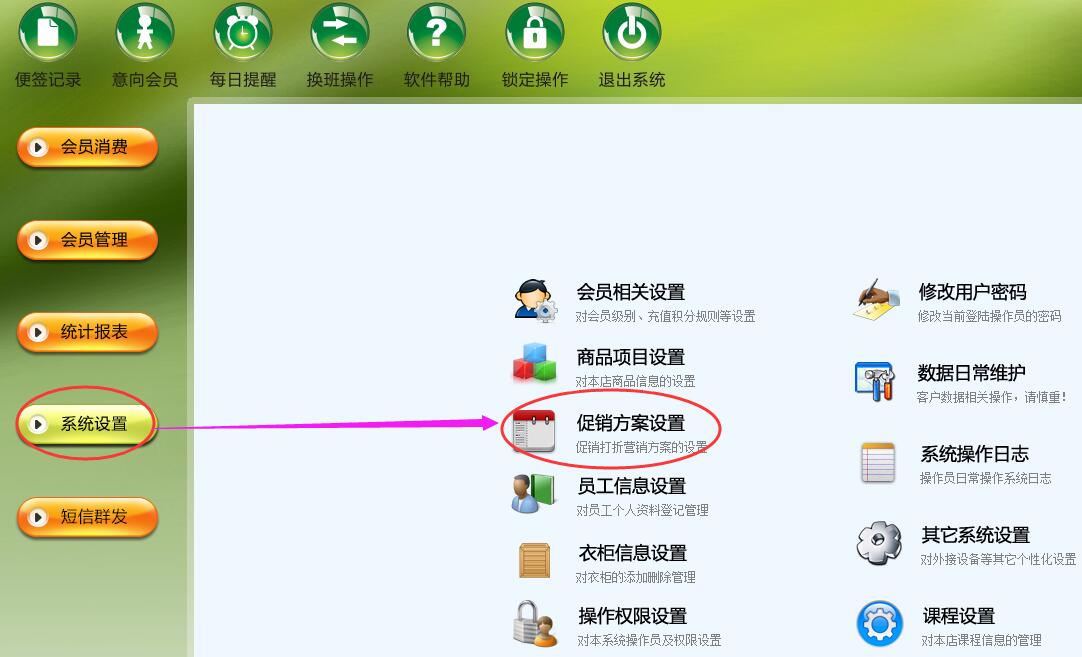The image size is (1082, 657).
Task: Click the 锁定操作 padlock icon
Action: (x=535, y=32)
